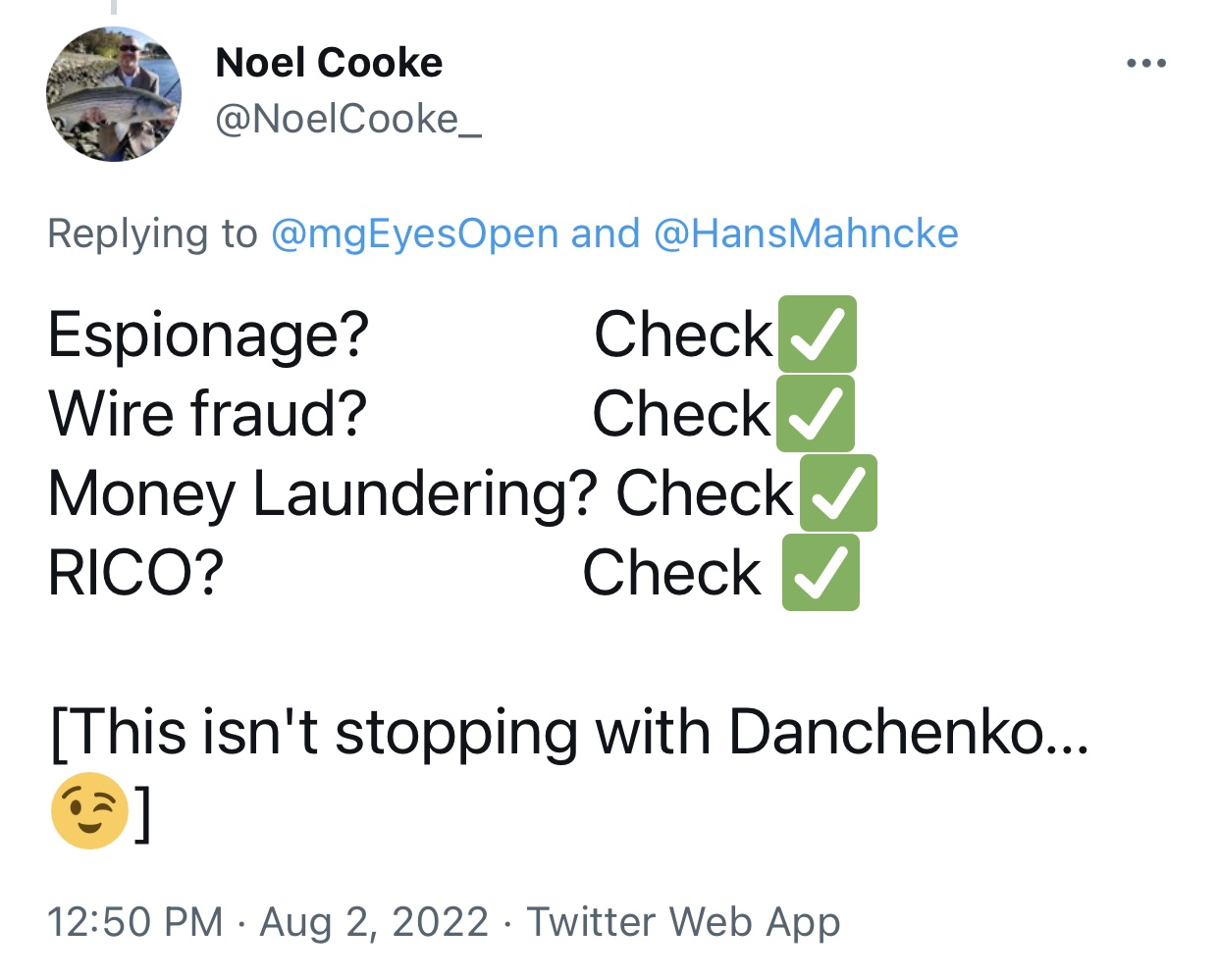
Task: Click the Noel Cooke display name
Action: 329,64
